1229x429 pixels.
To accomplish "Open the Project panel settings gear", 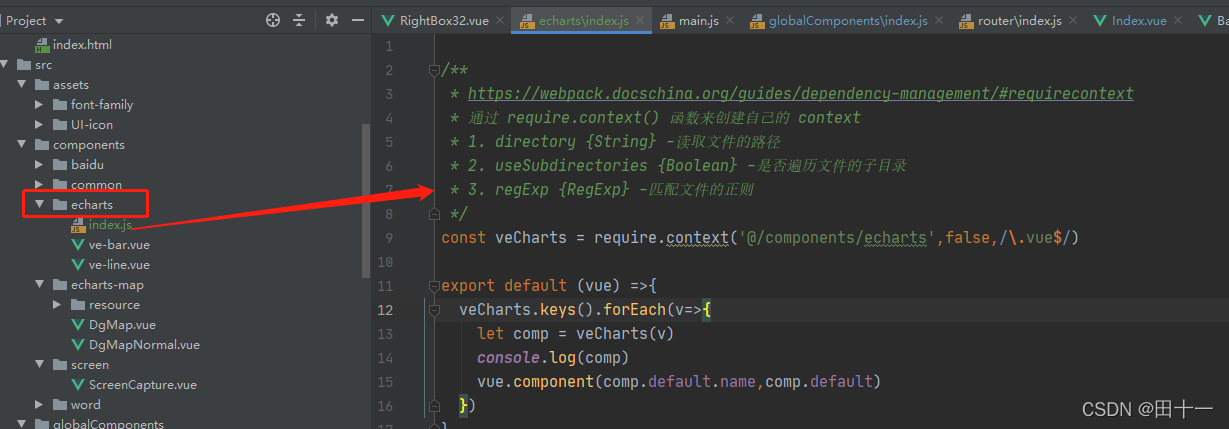I will [332, 20].
